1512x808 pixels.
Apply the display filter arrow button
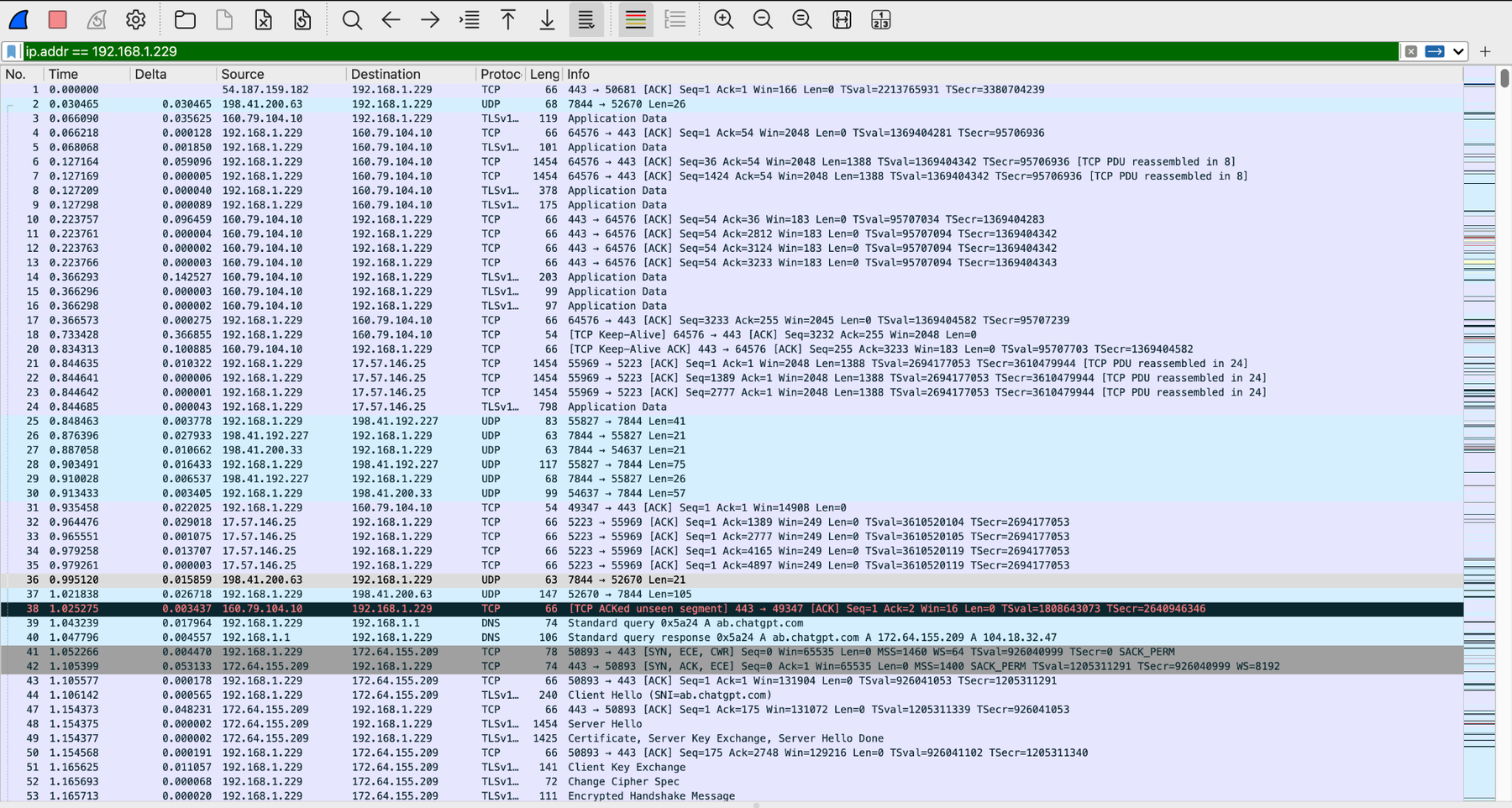(1435, 51)
